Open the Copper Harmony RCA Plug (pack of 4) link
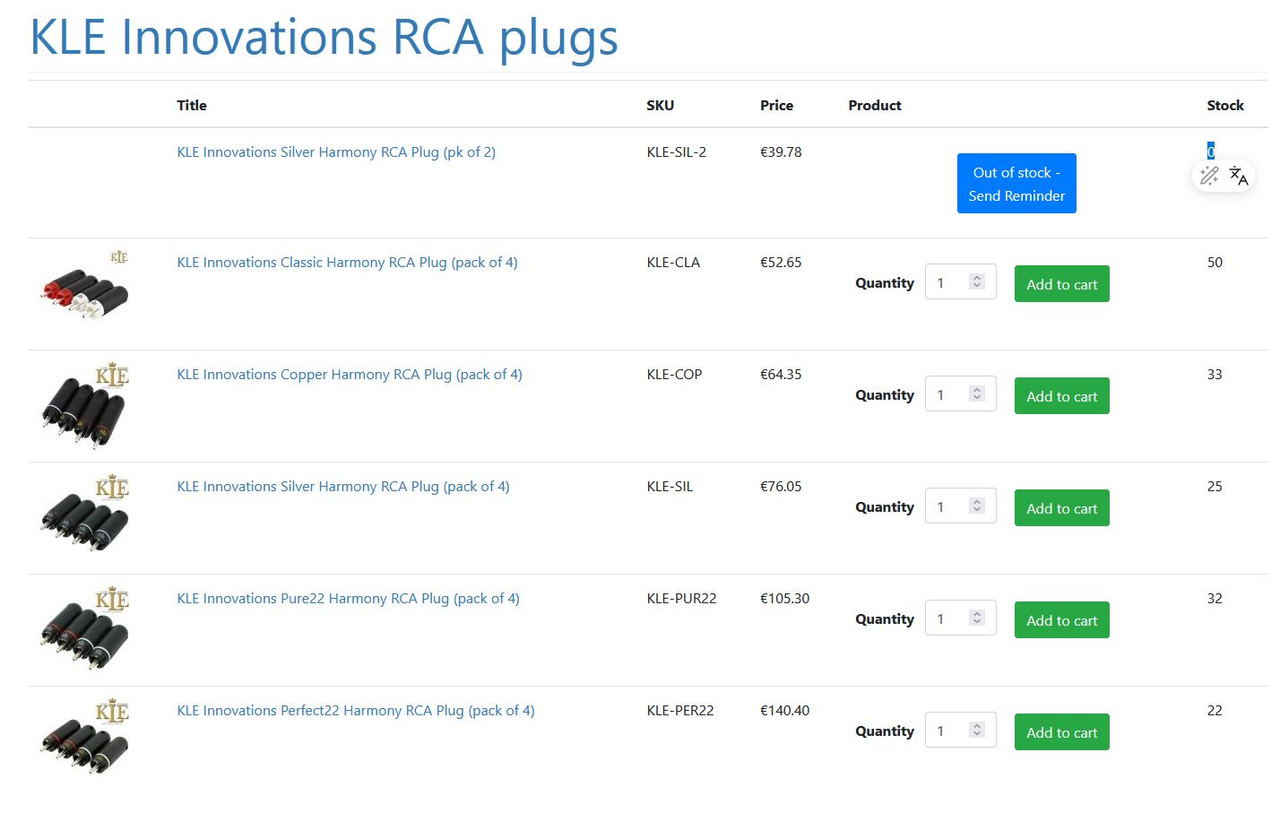 (349, 374)
